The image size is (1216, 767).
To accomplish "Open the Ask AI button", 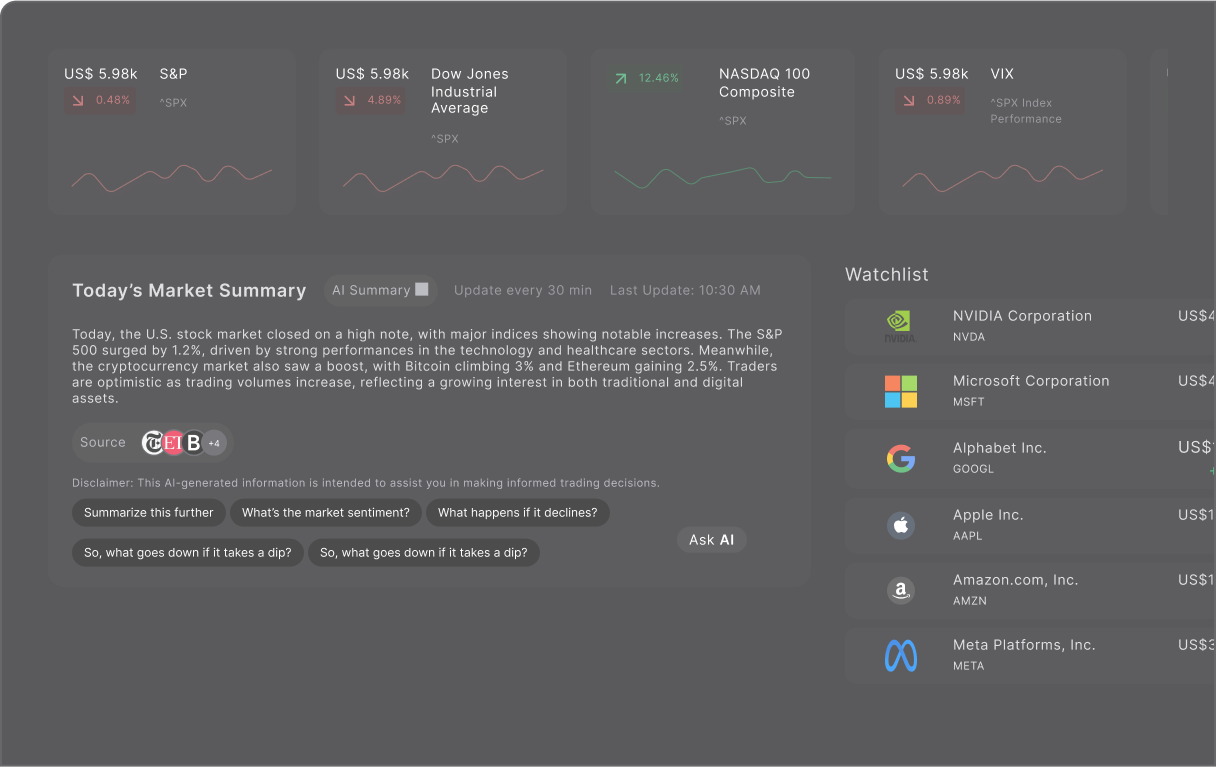I will (712, 540).
